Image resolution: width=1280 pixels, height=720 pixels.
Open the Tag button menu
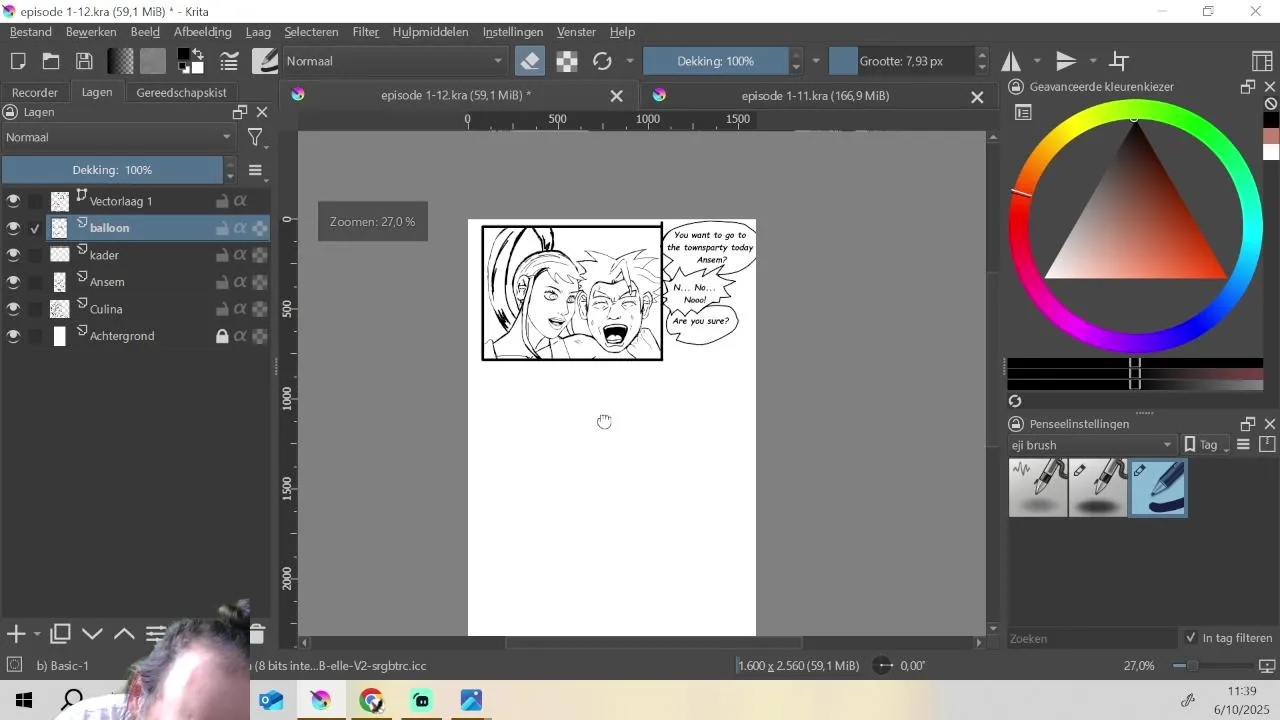coord(1207,445)
